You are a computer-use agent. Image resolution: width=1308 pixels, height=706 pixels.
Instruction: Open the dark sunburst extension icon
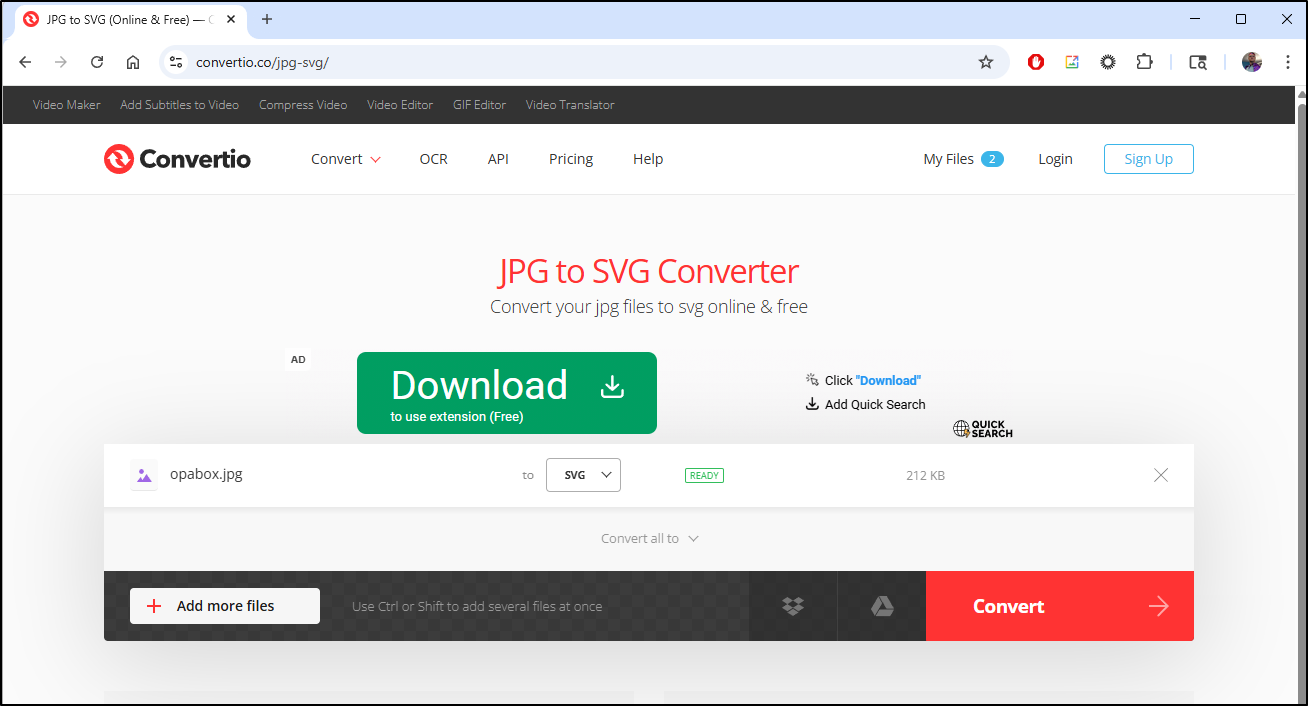coord(1108,62)
